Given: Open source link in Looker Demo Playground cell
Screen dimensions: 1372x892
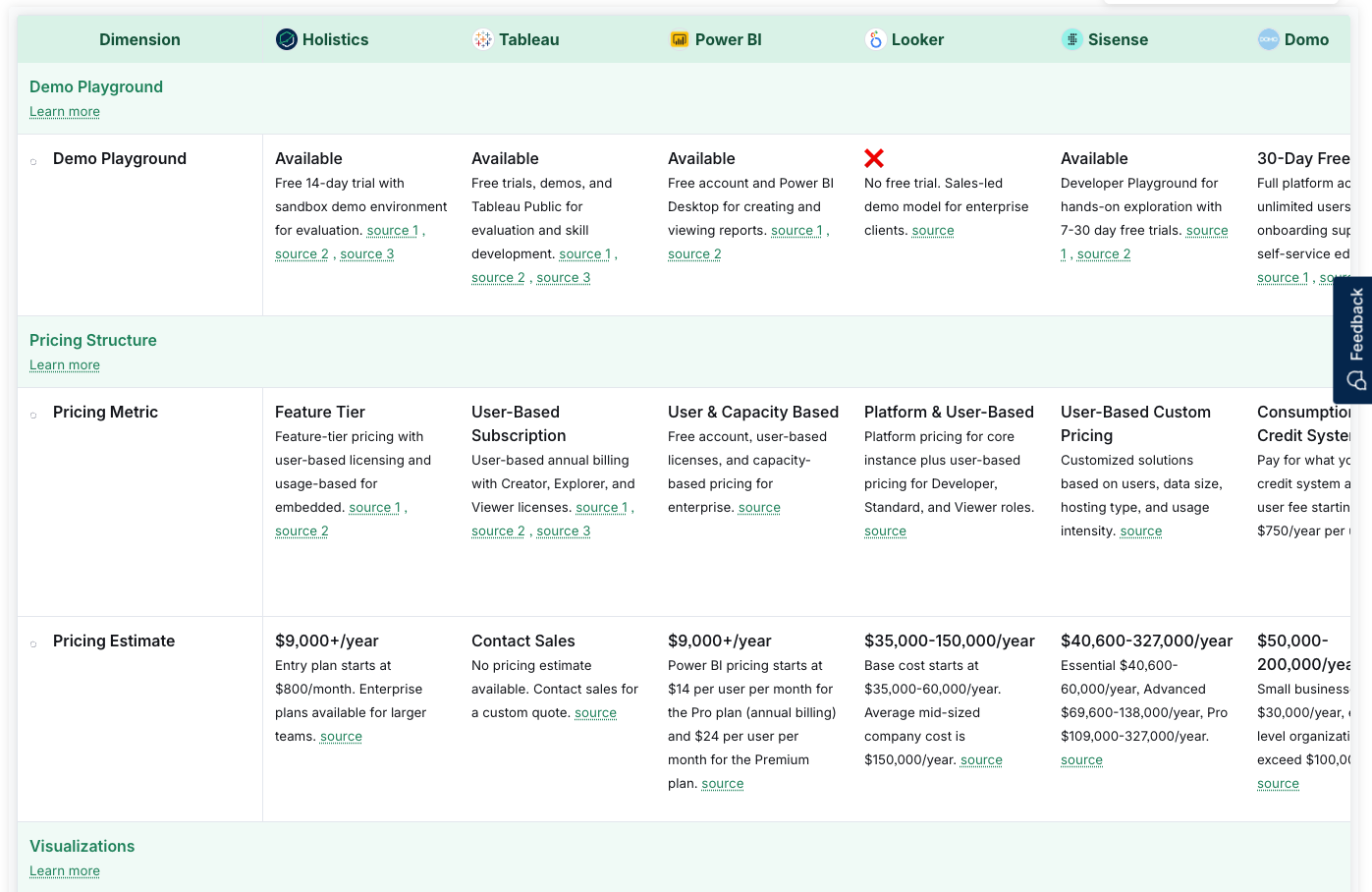Looking at the screenshot, I should (x=933, y=231).
